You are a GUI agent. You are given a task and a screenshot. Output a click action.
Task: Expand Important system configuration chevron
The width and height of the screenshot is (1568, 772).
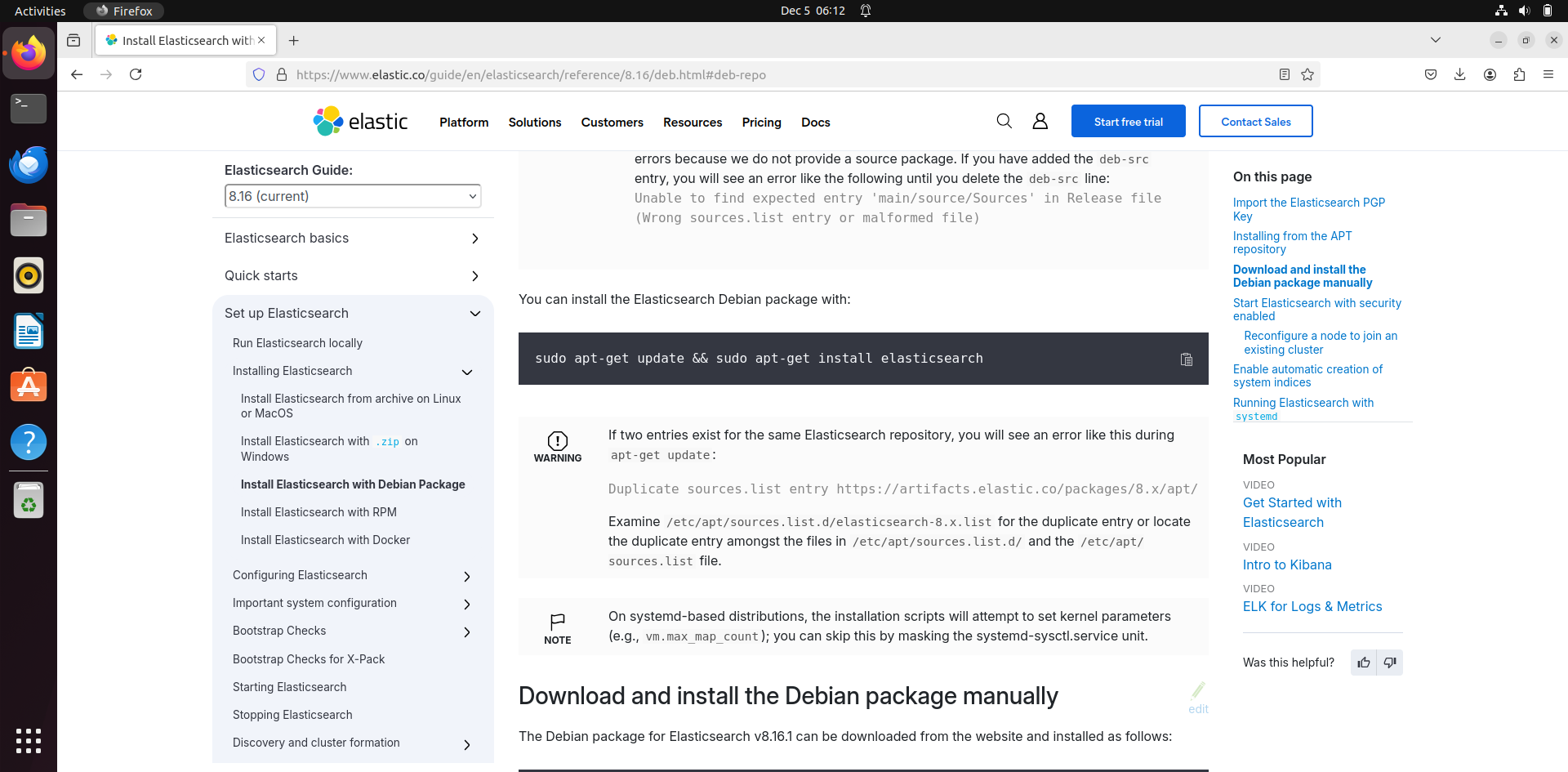[x=467, y=604]
